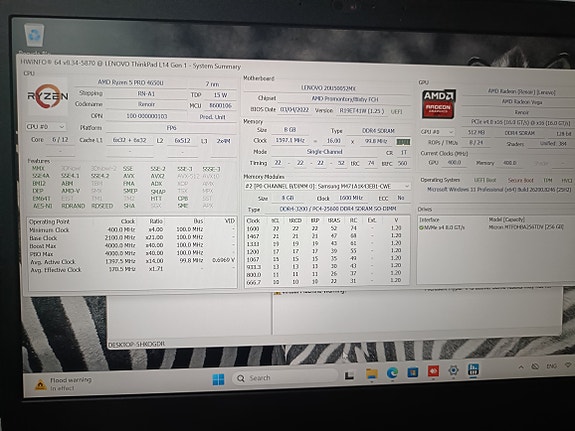575x431 pixels.
Task: Show hidden system tray icons chevron
Action: tap(521, 366)
